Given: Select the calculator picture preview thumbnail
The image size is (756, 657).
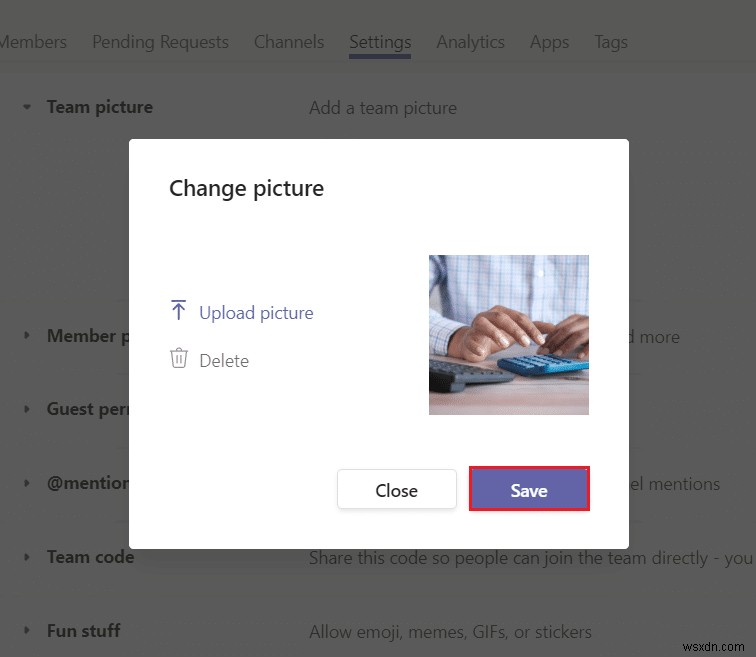Looking at the screenshot, I should click(509, 335).
